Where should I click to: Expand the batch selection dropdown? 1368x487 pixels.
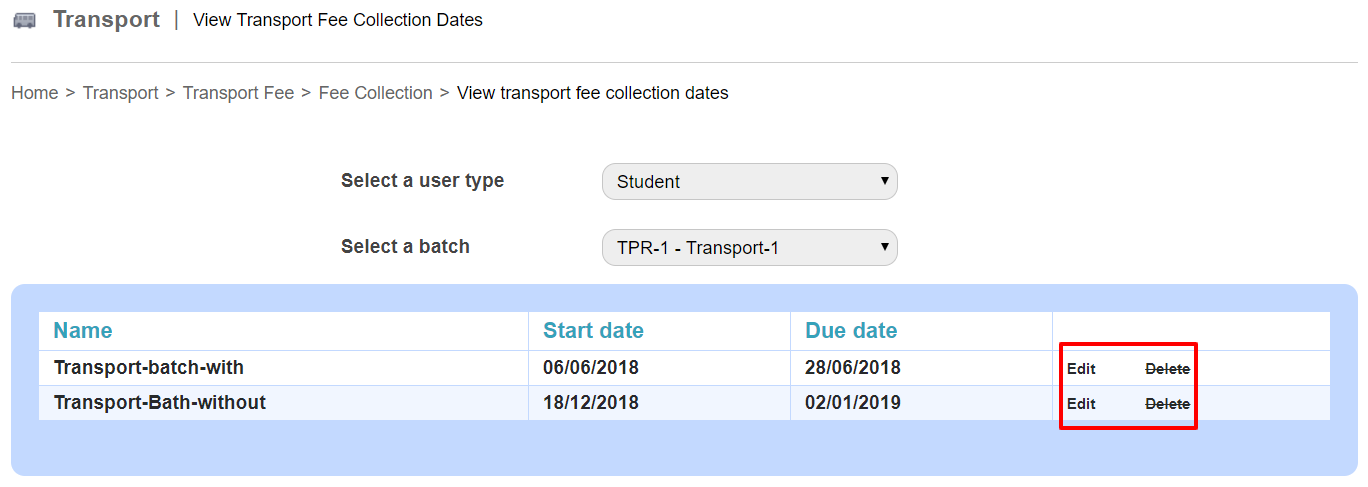click(x=749, y=248)
